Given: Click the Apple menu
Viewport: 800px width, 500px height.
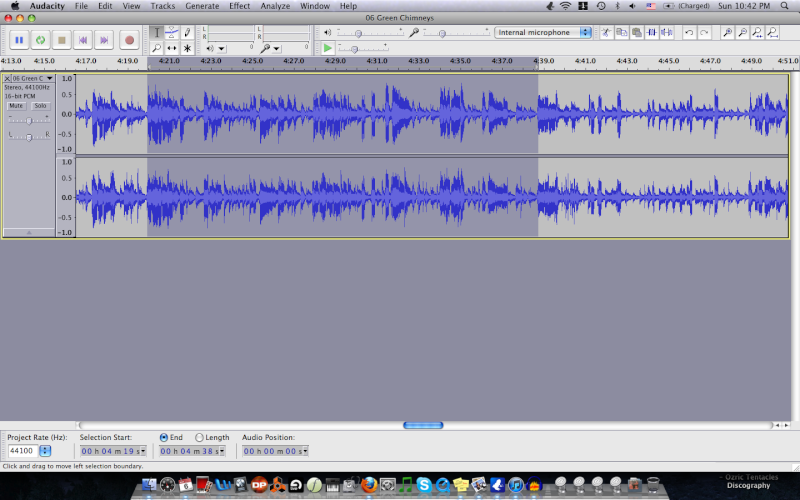Looking at the screenshot, I should point(15,6).
